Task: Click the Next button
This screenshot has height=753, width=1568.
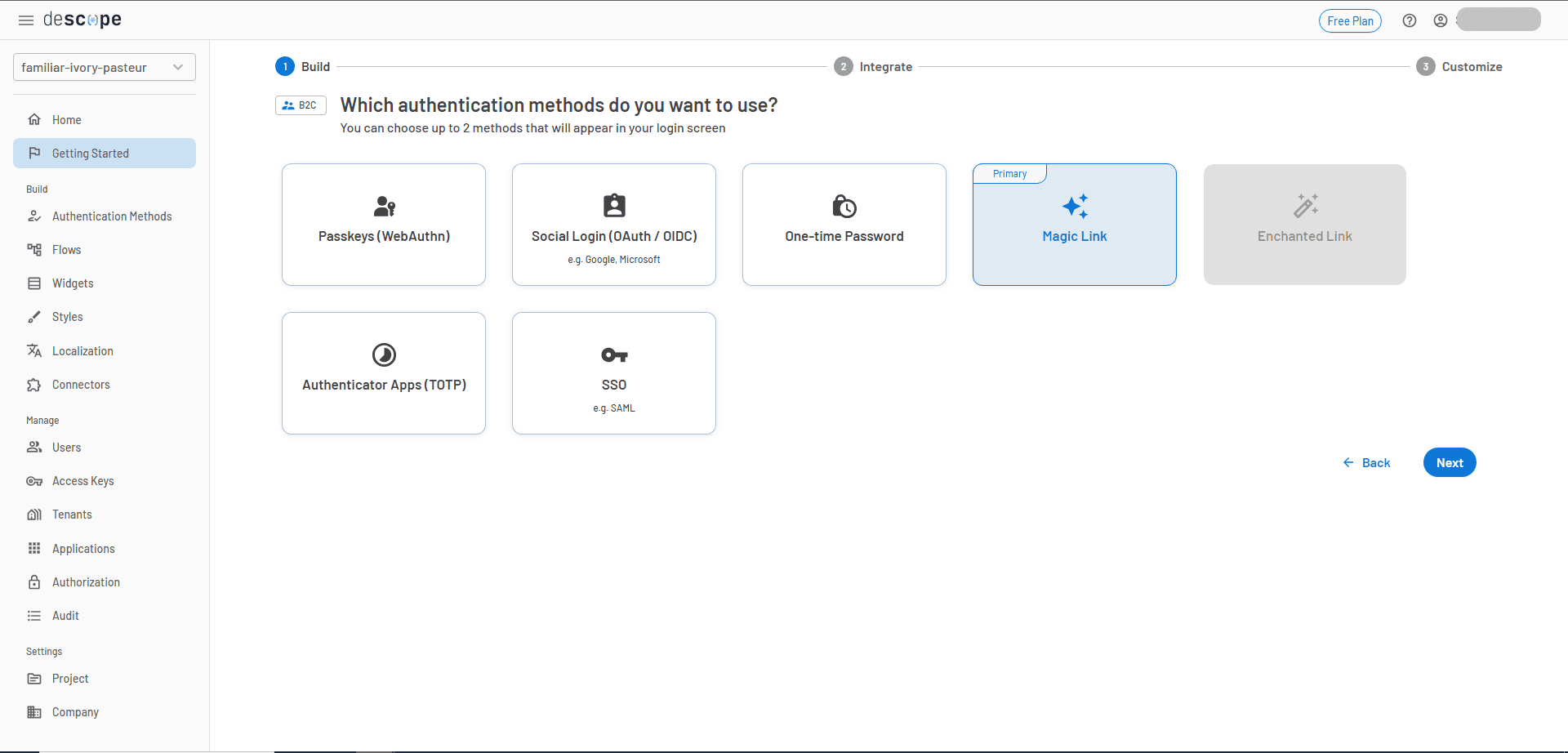Action: (1450, 462)
